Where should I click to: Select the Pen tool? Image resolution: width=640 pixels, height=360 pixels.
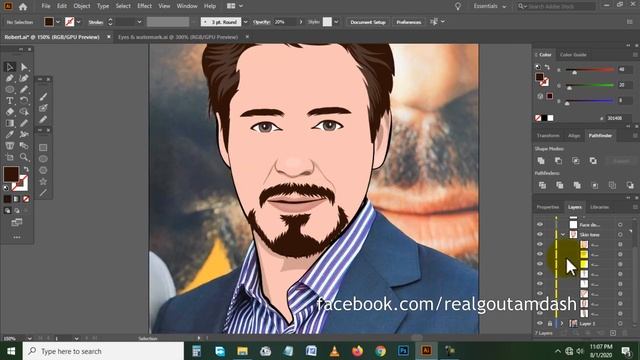pyautogui.click(x=10, y=78)
